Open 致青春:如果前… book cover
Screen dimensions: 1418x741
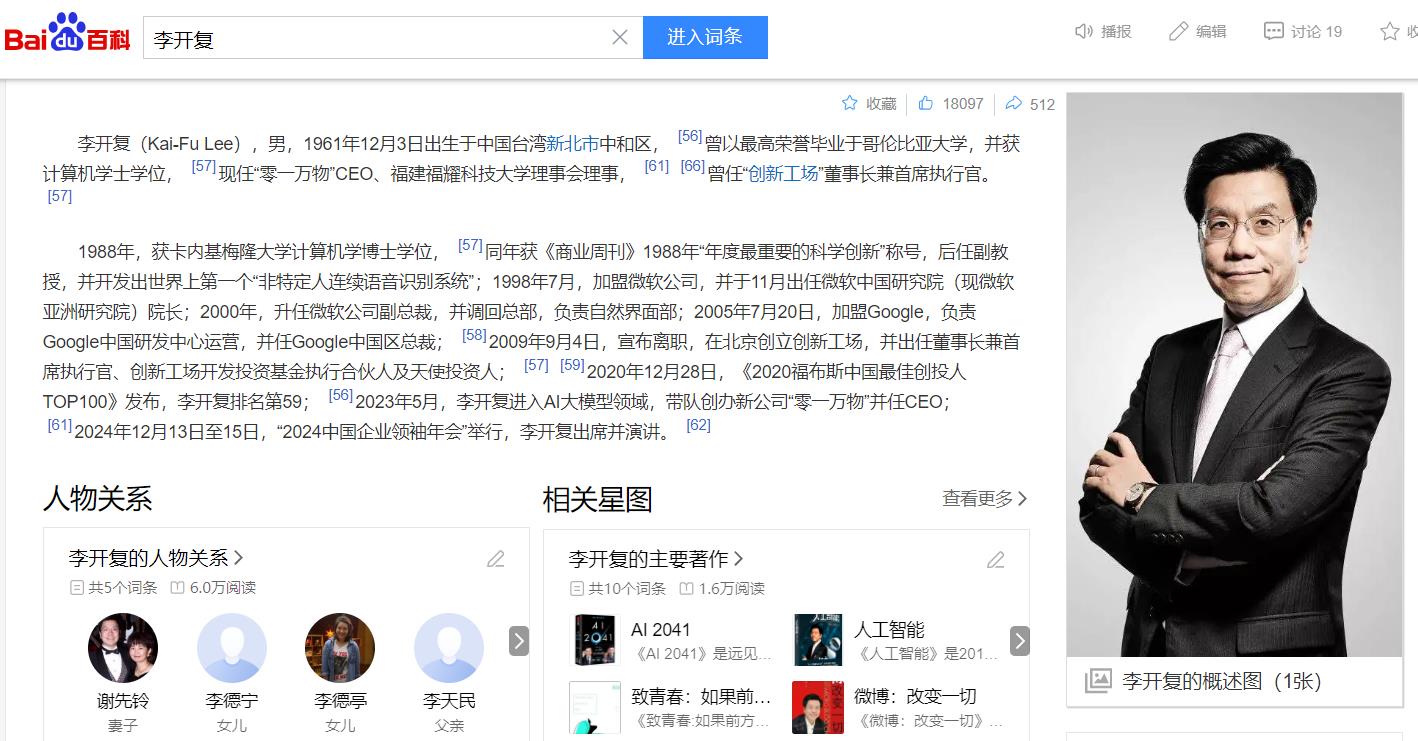coord(595,708)
